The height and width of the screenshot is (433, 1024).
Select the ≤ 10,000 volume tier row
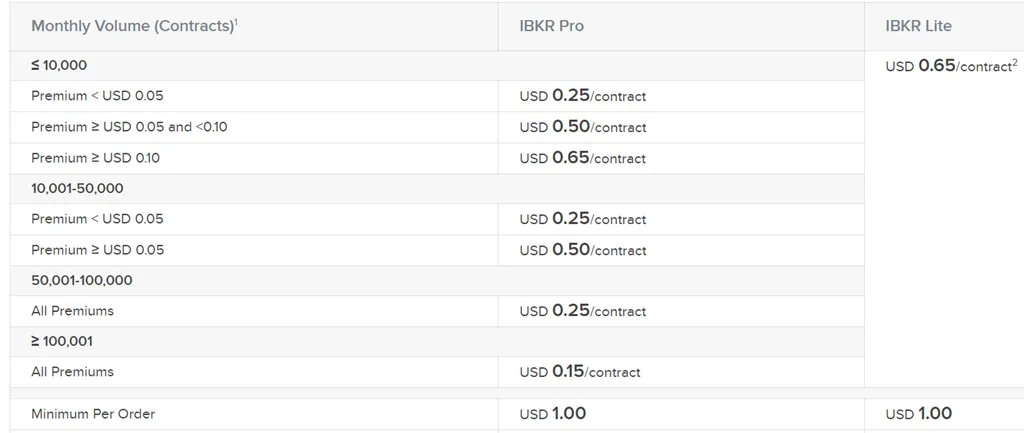(437, 65)
